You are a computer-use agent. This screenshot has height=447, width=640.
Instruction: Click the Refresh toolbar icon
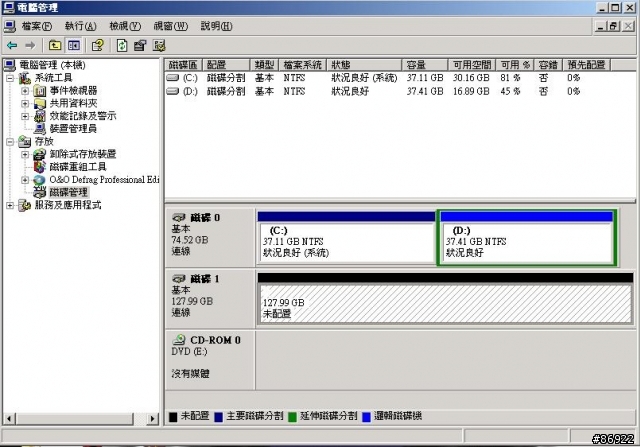[122, 45]
